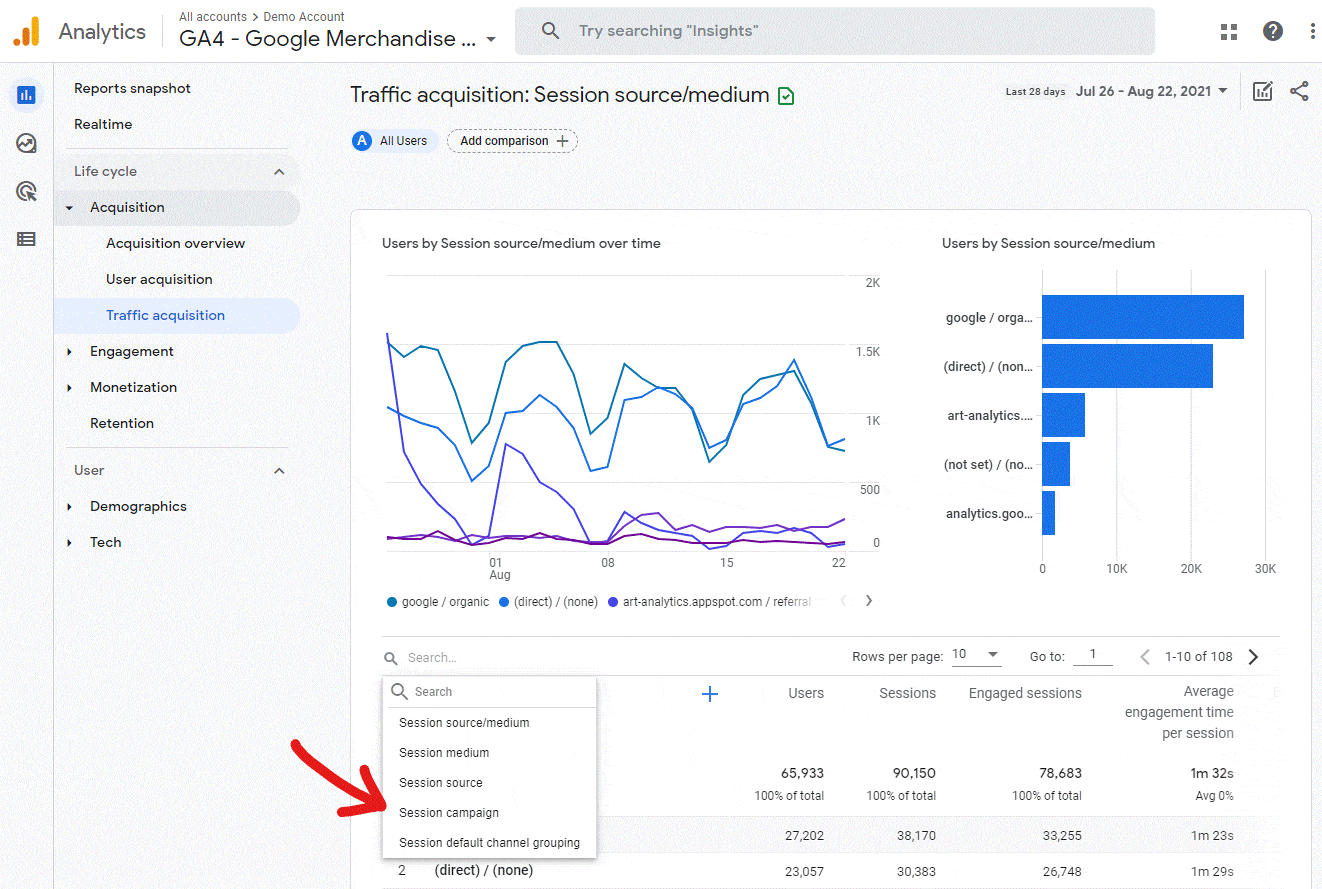Click the 1-10 of 108 pagination text
This screenshot has width=1322, height=889.
1198,657
